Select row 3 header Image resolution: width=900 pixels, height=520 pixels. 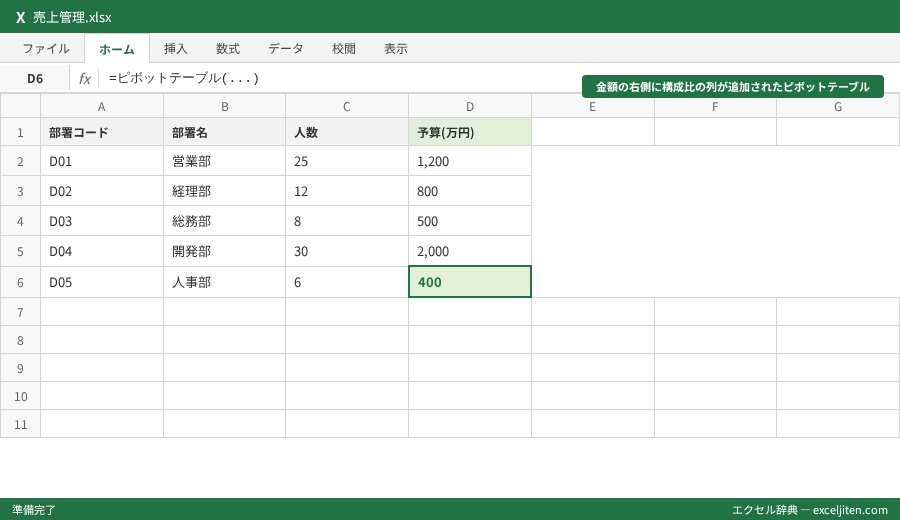(20, 191)
